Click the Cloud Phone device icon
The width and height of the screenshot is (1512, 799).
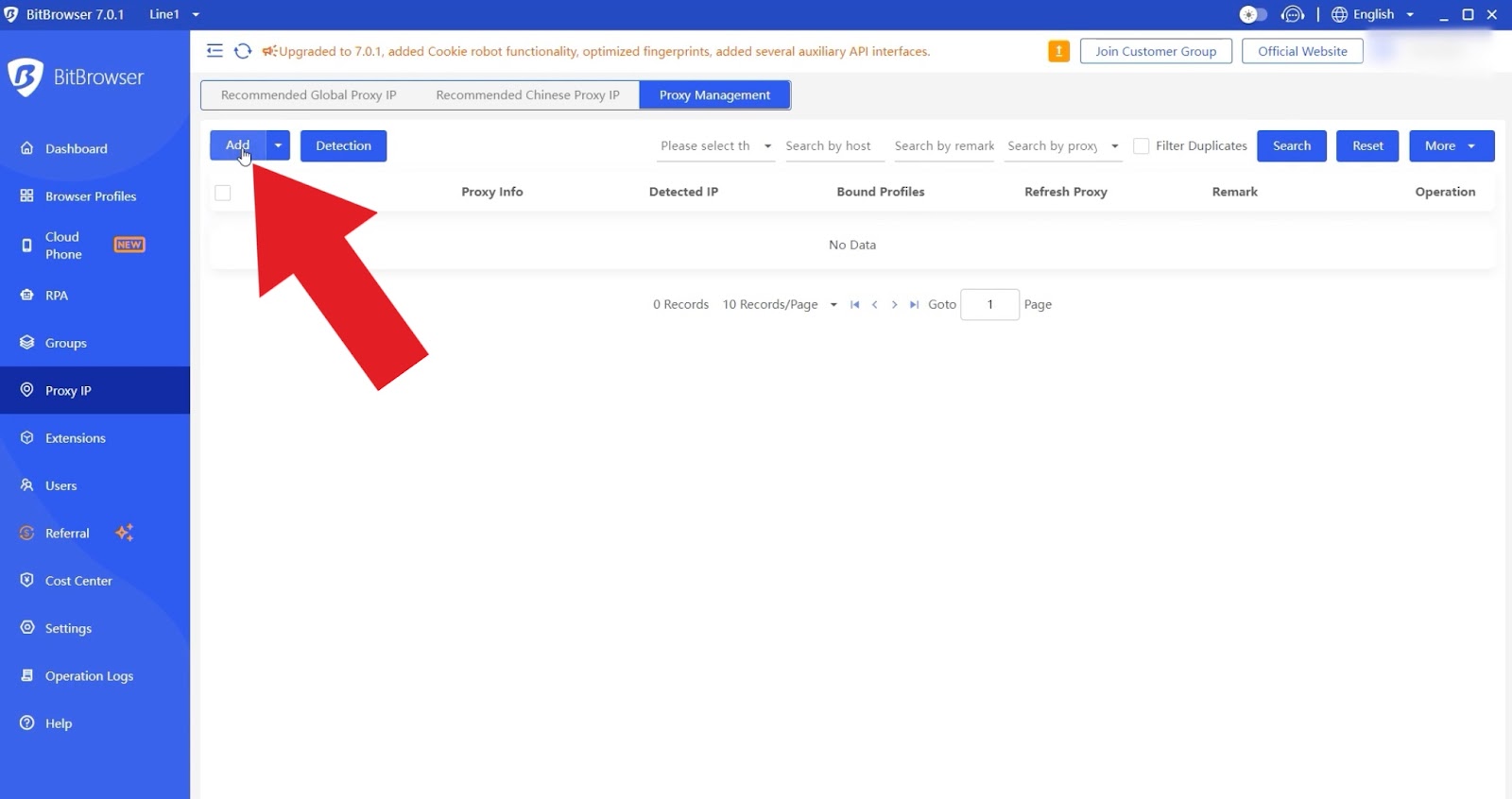click(x=26, y=246)
